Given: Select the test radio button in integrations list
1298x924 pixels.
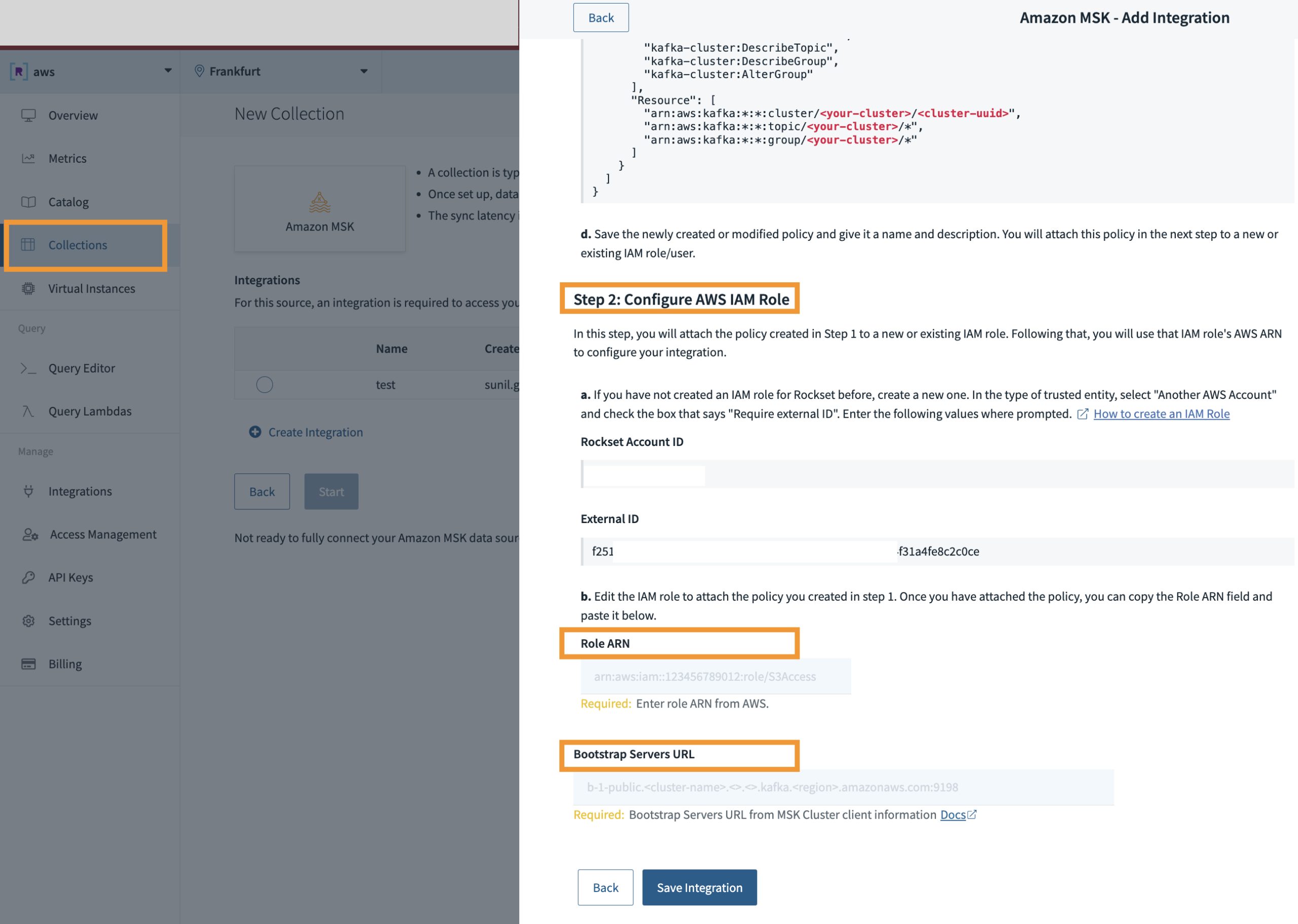Looking at the screenshot, I should (x=263, y=383).
